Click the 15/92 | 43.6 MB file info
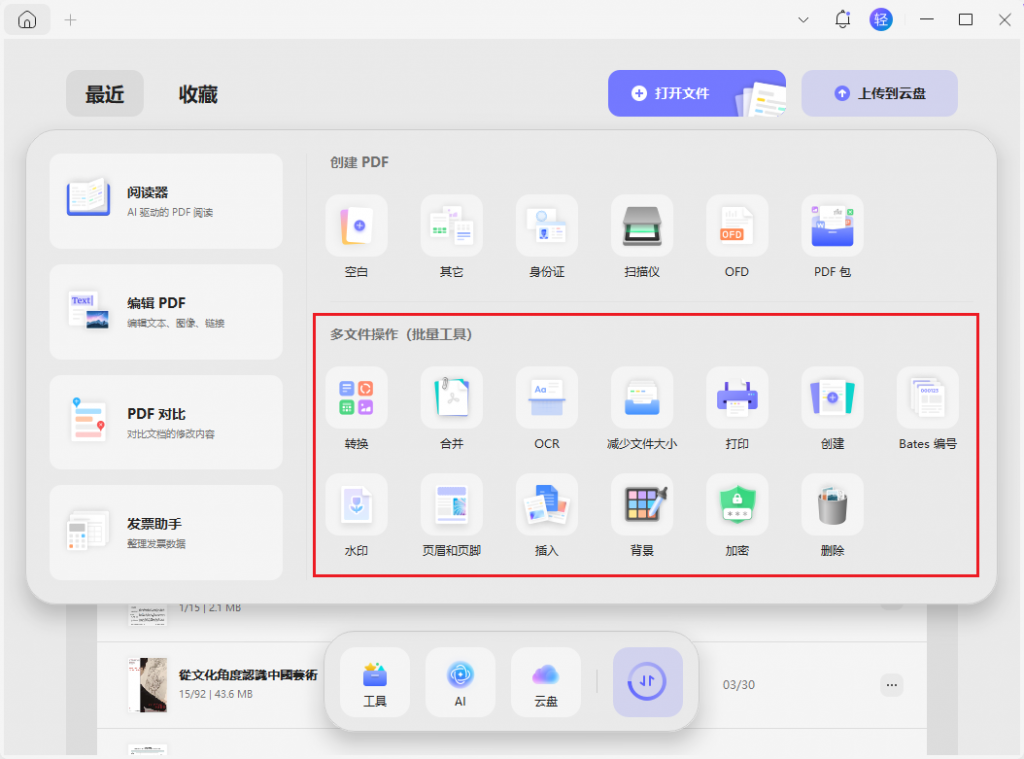The height and width of the screenshot is (759, 1024). [216, 694]
